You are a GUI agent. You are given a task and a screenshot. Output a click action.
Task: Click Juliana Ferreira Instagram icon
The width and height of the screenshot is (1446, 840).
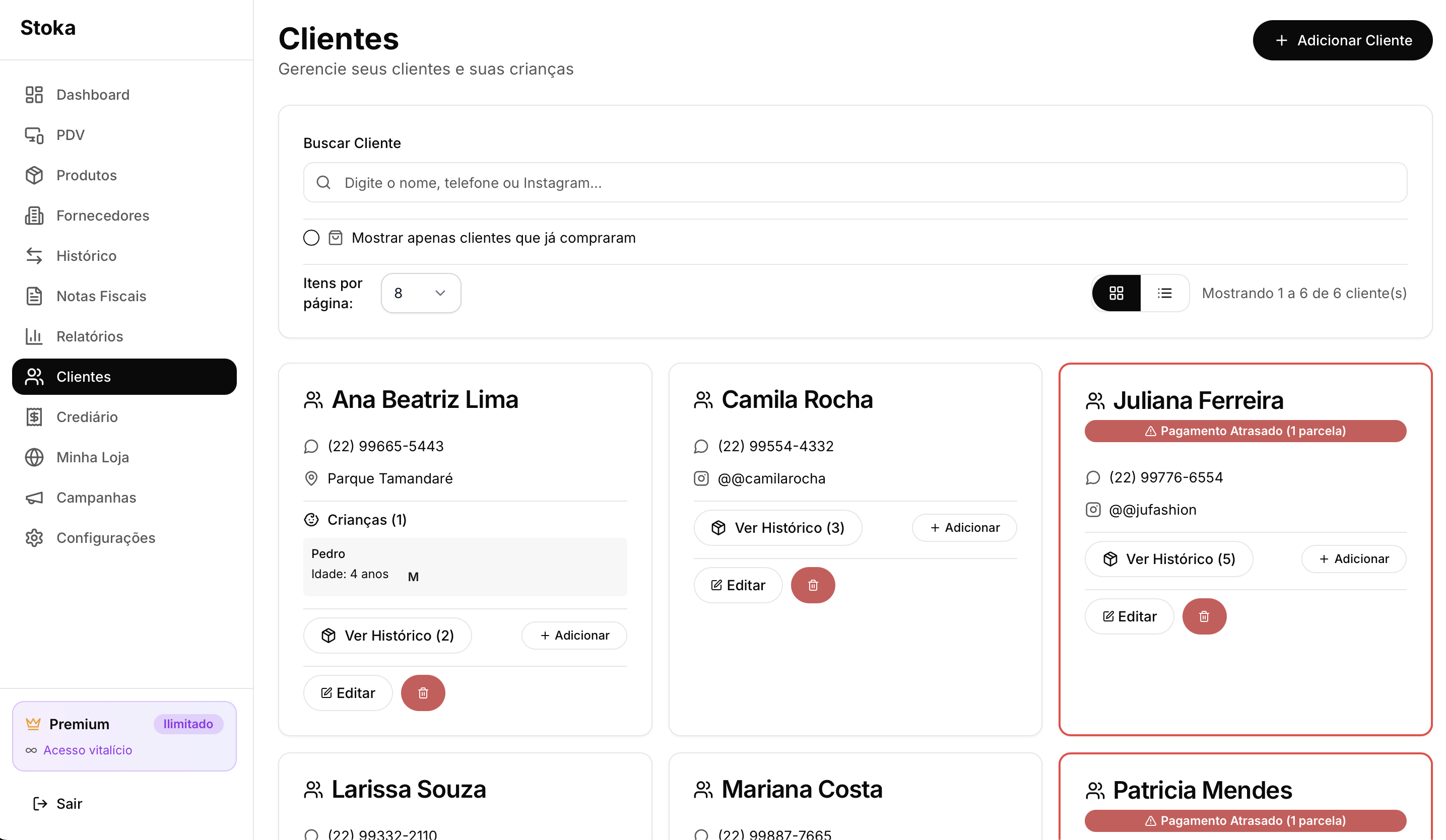1093,509
